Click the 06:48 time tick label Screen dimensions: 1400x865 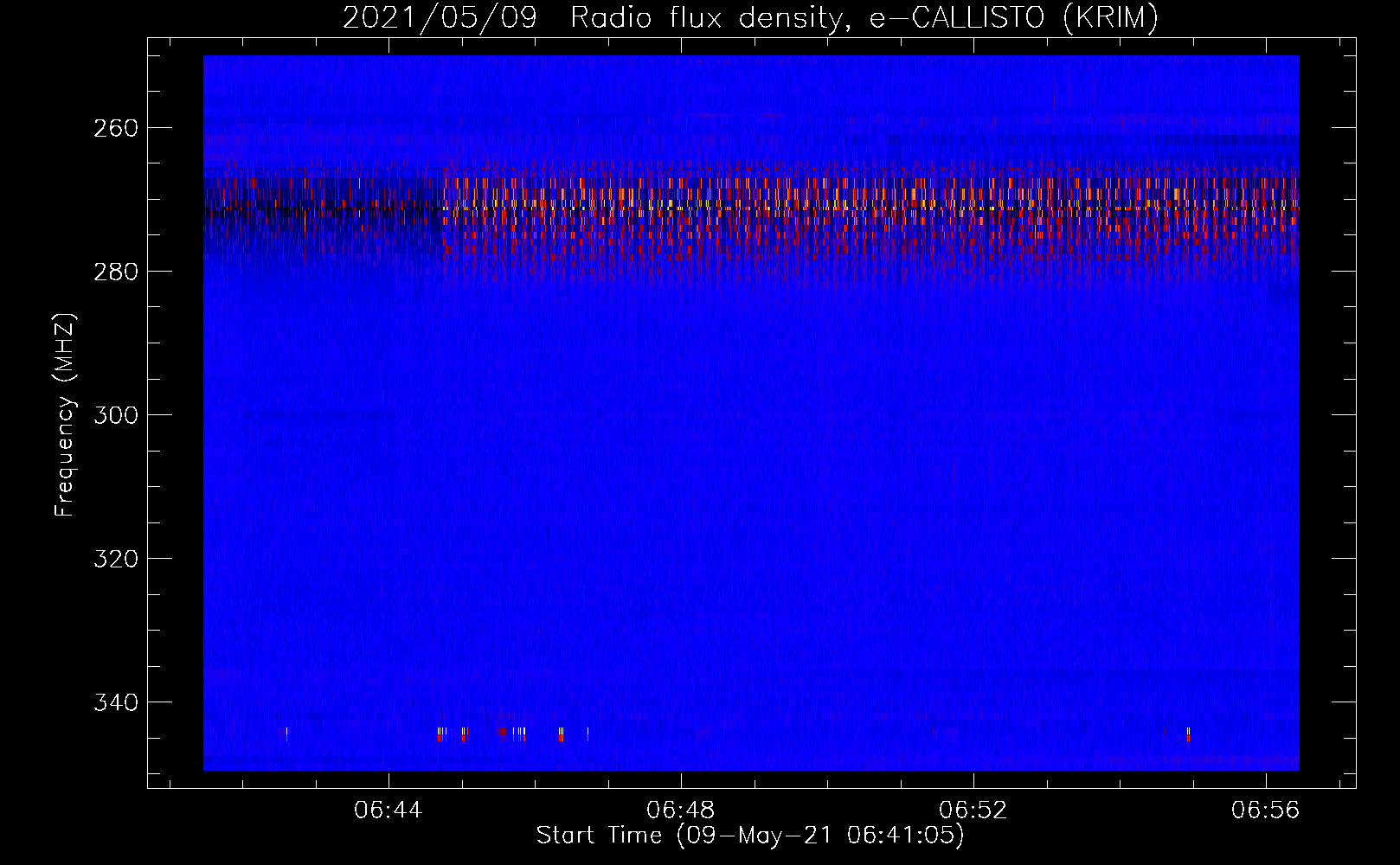pyautogui.click(x=681, y=811)
